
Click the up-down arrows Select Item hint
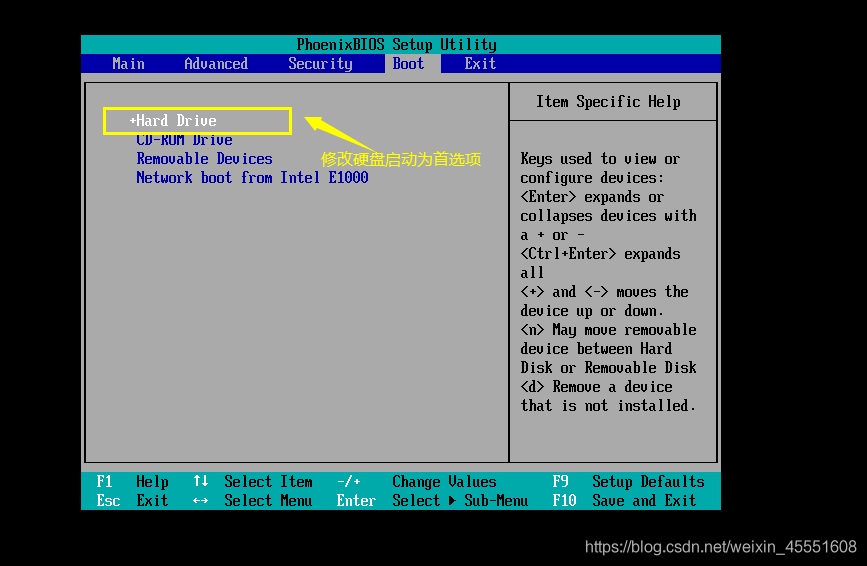253,481
